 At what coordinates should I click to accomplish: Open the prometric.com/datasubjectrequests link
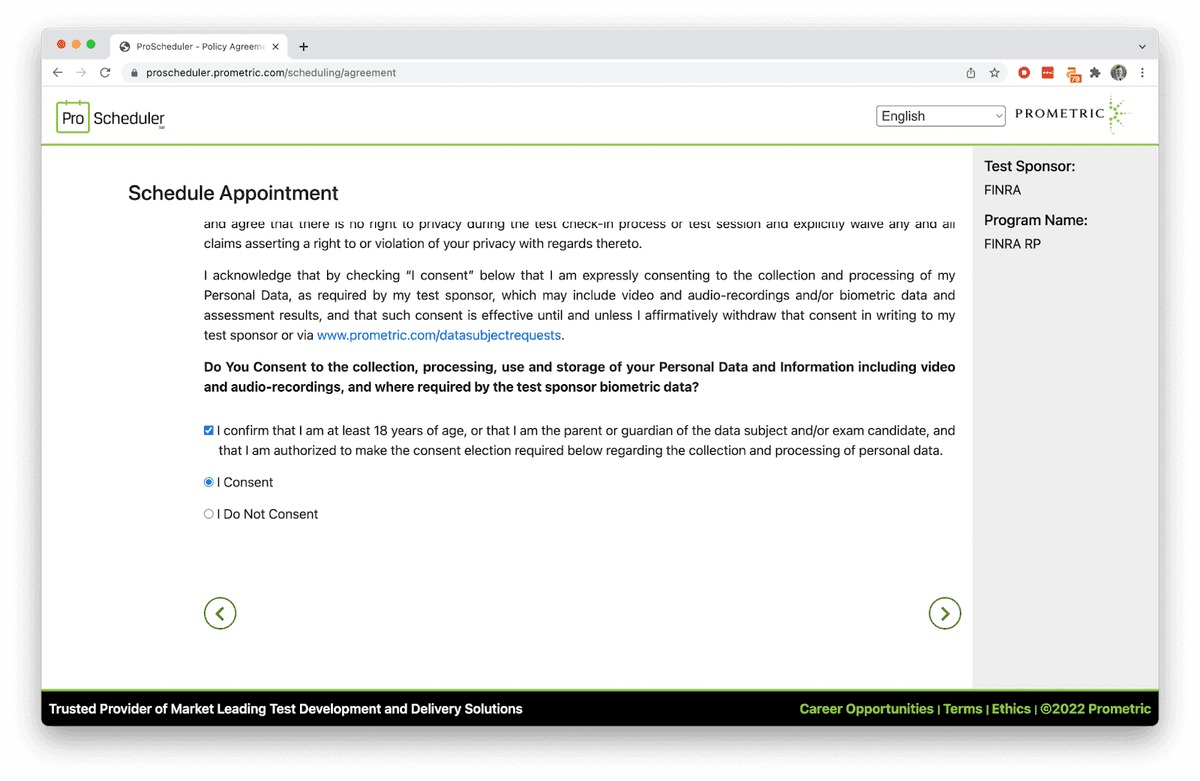pos(439,336)
